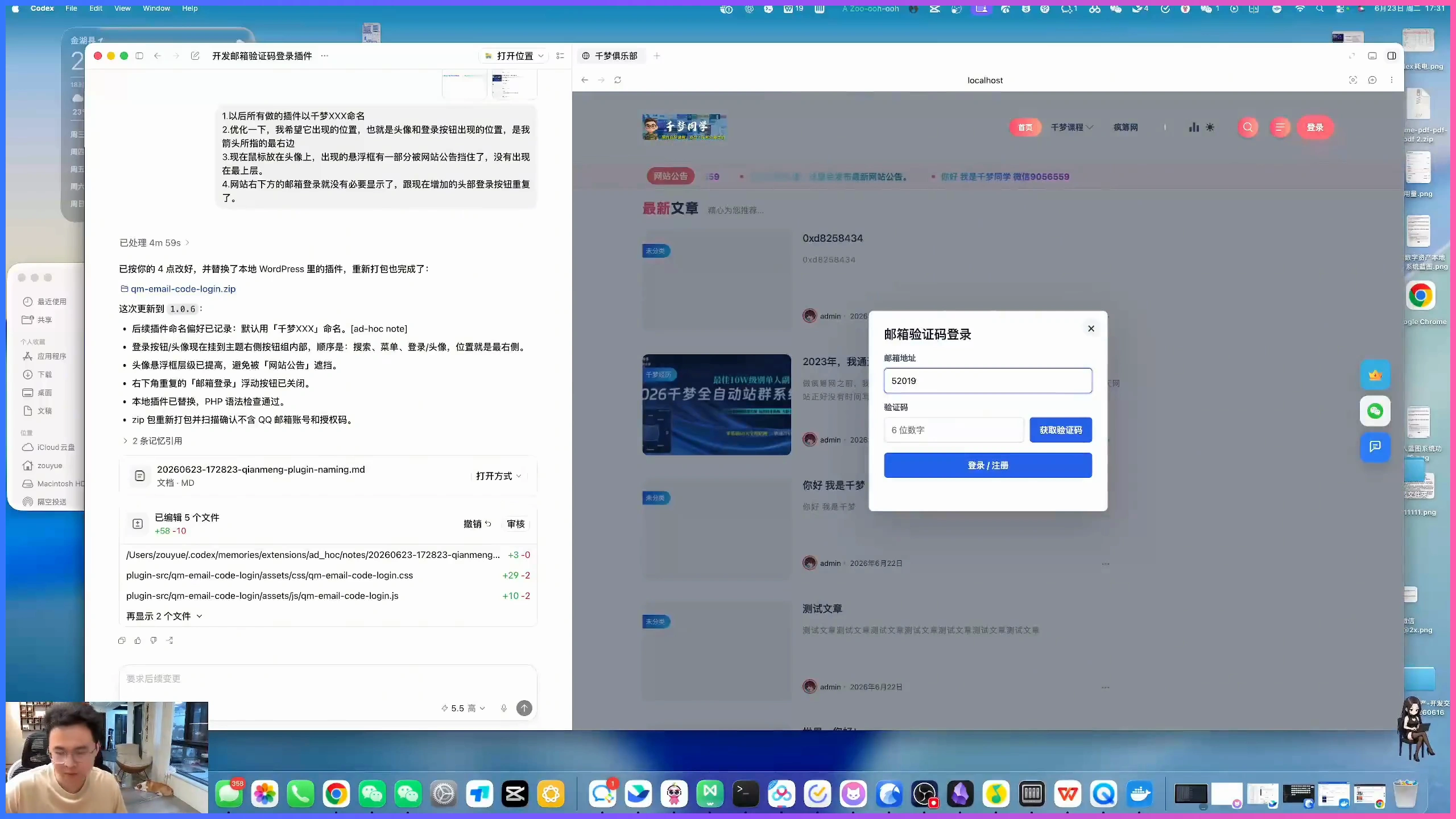Screen dimensions: 1456x819
Task: Click the localhost address bar
Action: point(985,80)
